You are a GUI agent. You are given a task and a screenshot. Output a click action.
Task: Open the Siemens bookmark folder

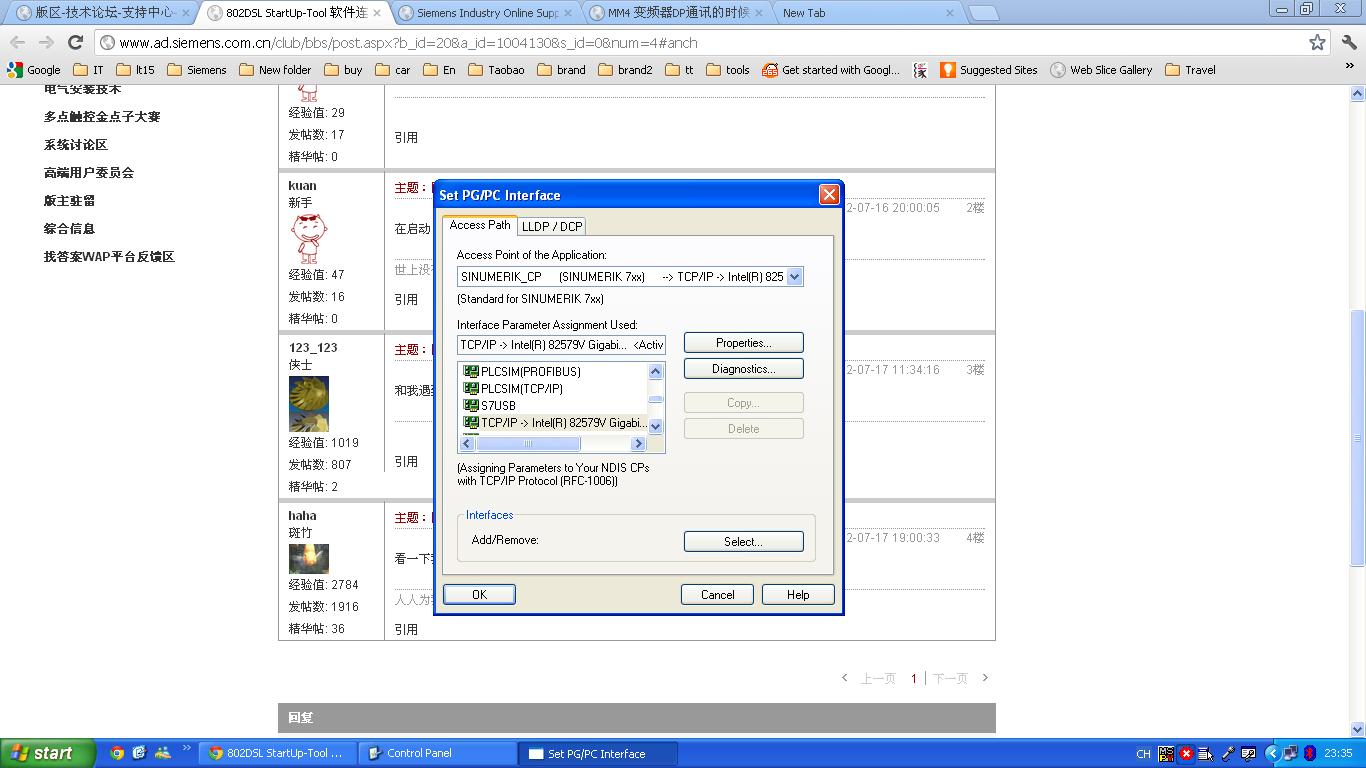click(196, 70)
